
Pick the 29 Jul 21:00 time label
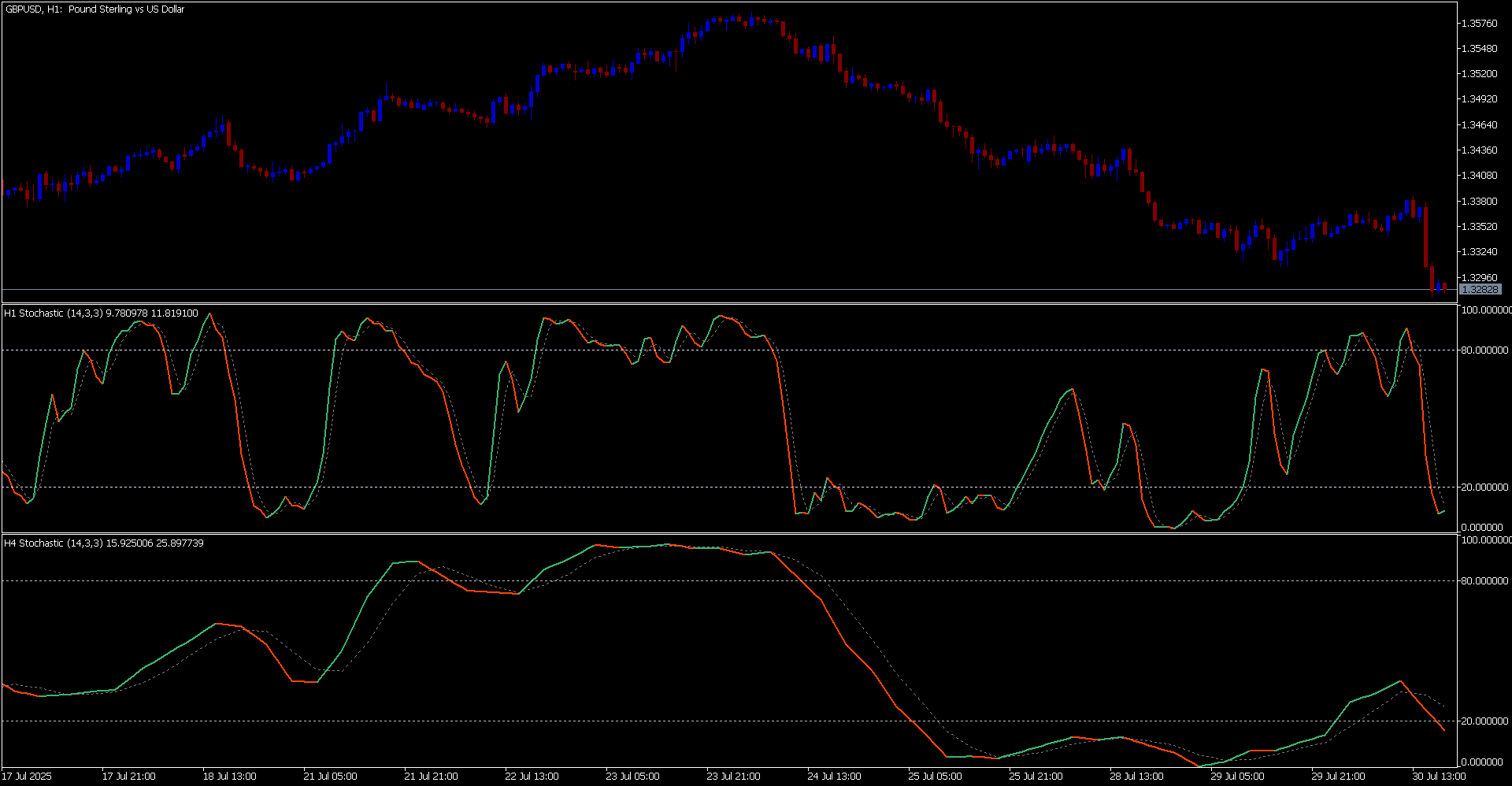tap(1339, 777)
